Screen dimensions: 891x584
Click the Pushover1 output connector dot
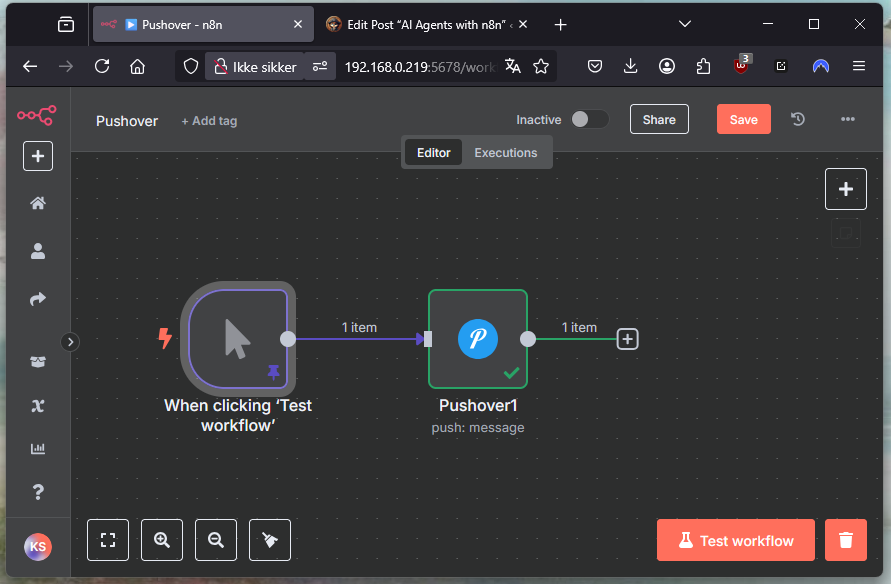[528, 339]
